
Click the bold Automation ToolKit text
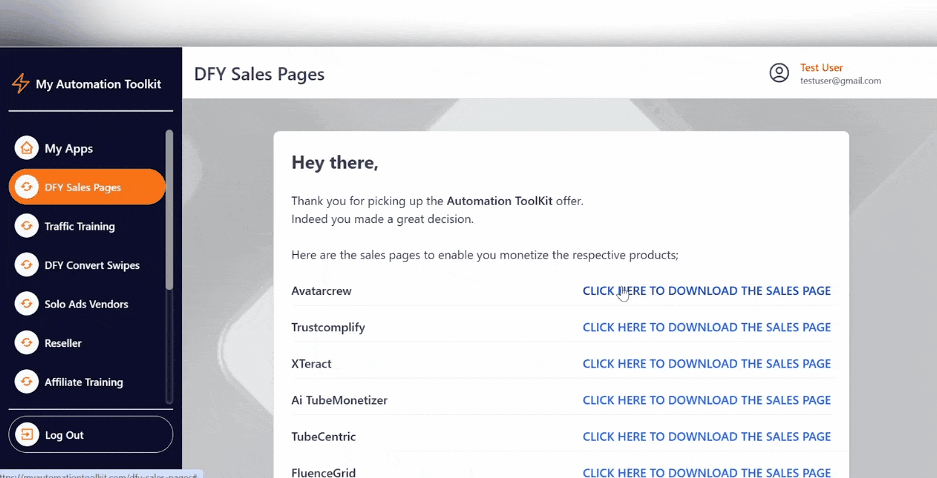[x=500, y=201]
